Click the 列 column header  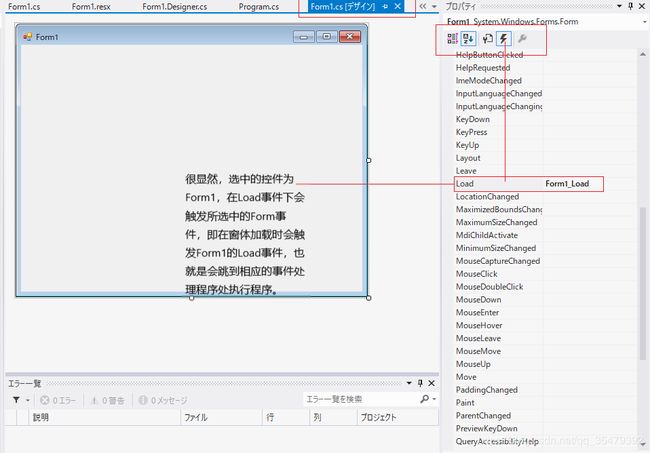coord(333,417)
